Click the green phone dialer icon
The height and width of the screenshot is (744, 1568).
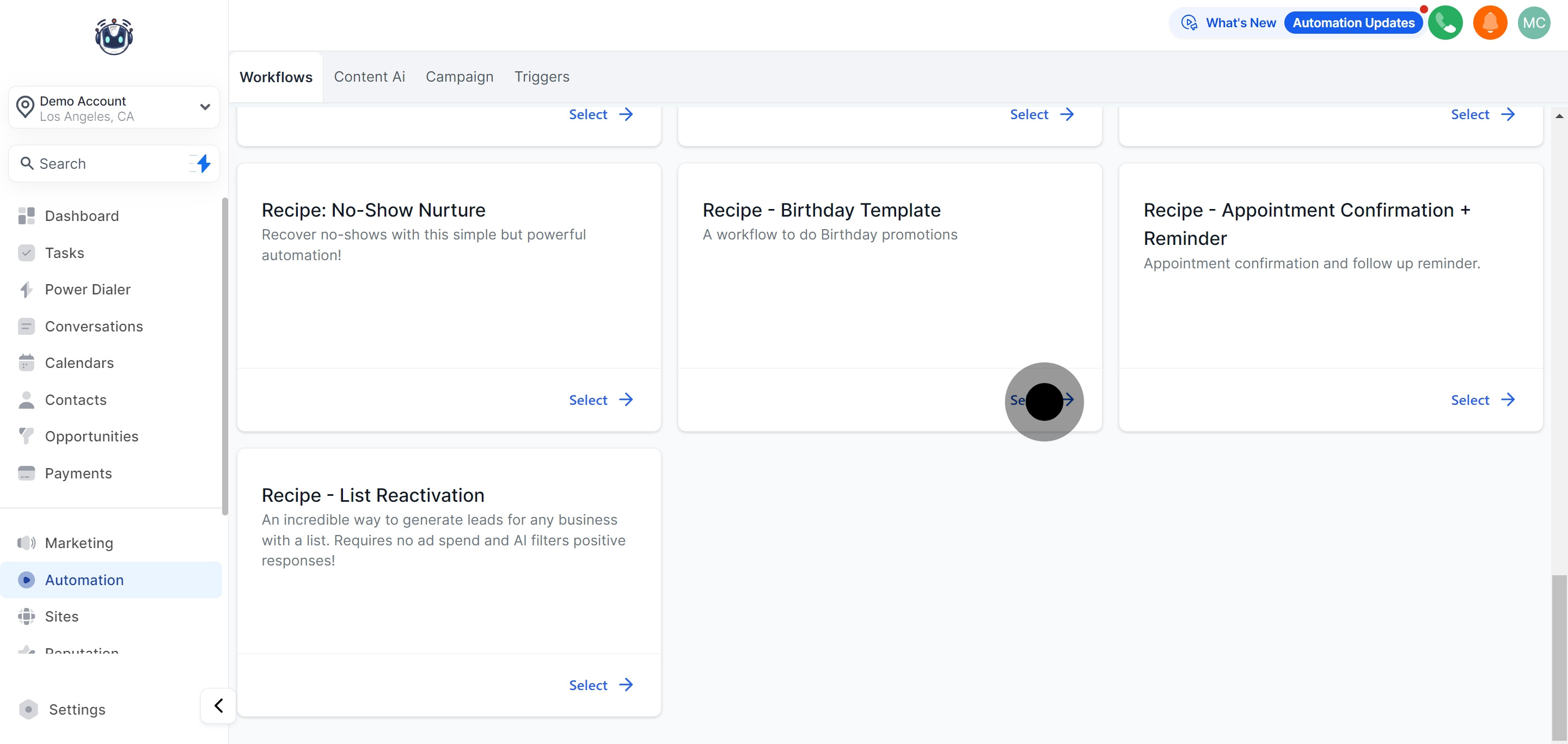[x=1444, y=23]
